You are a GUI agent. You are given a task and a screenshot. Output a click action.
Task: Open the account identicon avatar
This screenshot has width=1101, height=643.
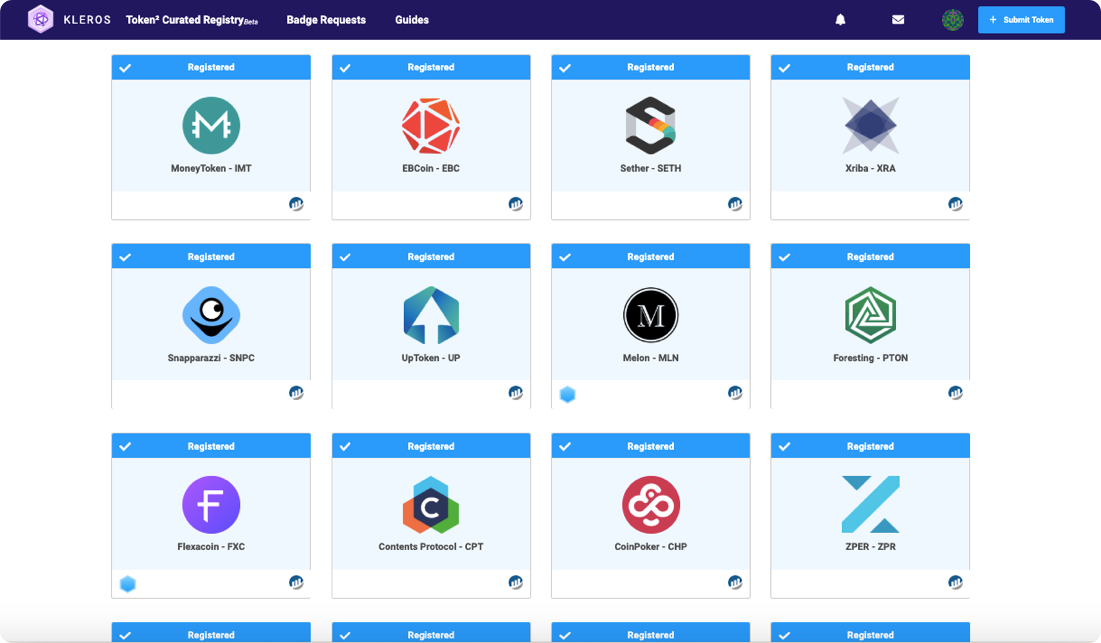(x=952, y=20)
